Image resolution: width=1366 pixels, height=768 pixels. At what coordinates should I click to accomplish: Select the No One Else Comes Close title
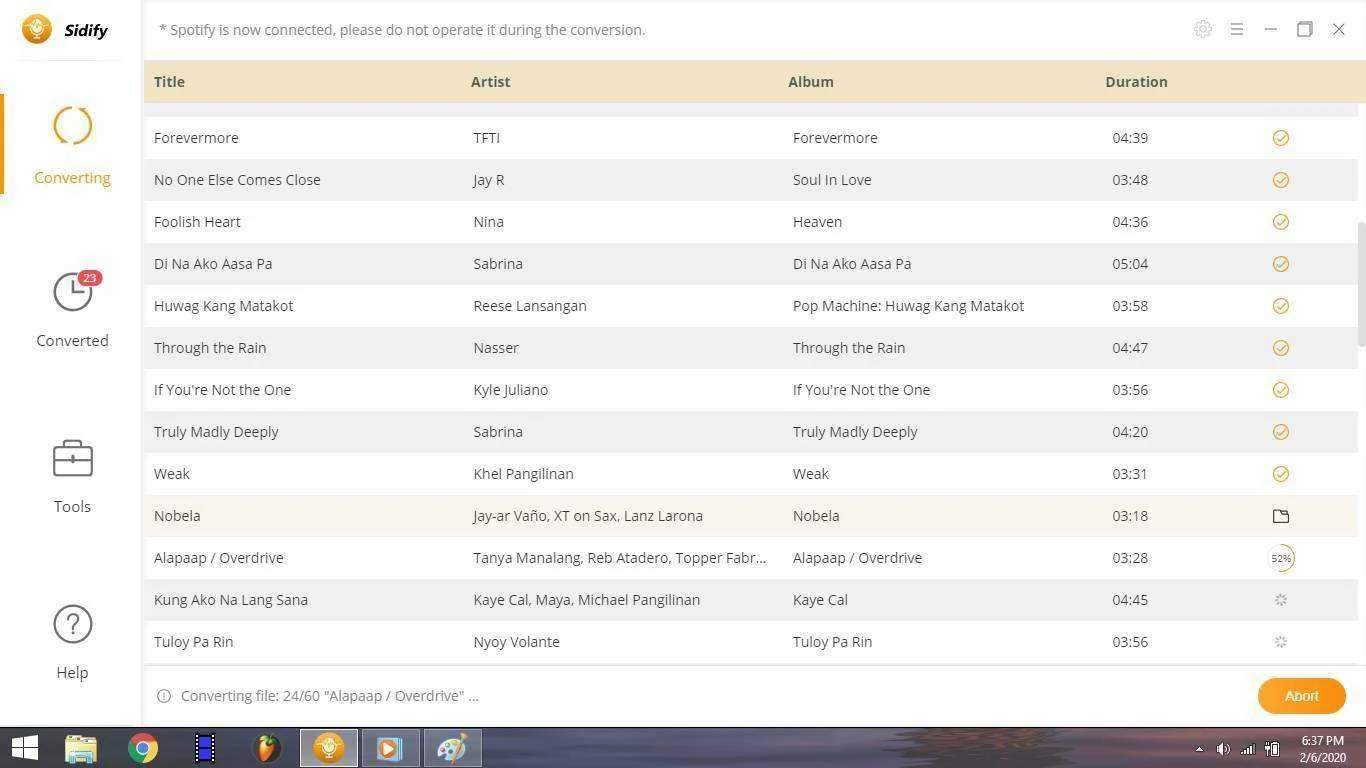[x=237, y=180]
